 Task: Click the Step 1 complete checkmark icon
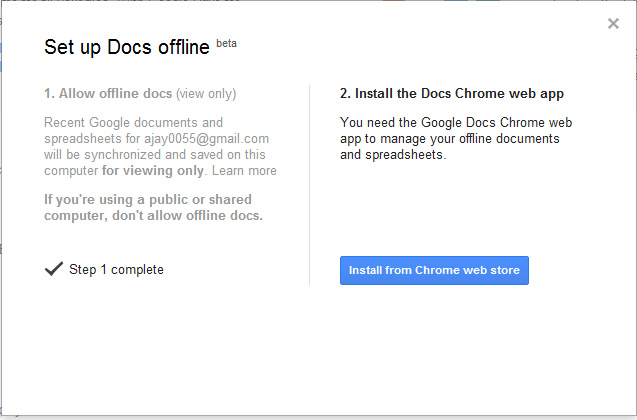tap(54, 269)
